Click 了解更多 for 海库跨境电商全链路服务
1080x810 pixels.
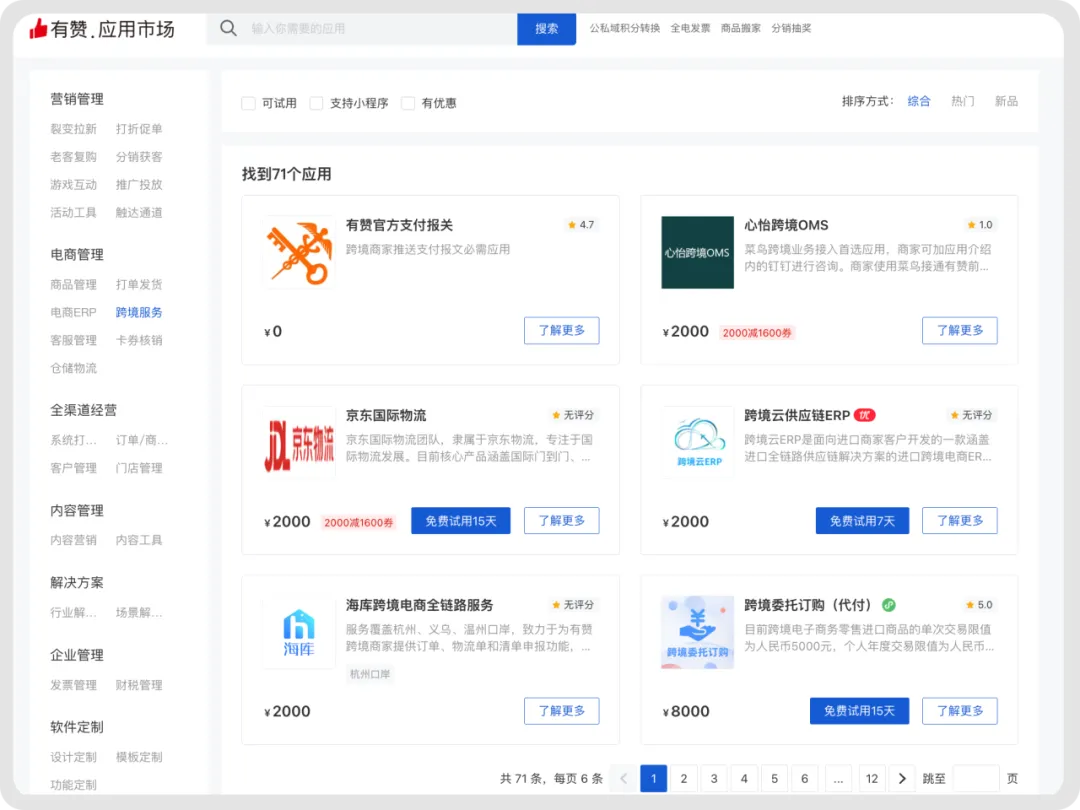click(561, 711)
